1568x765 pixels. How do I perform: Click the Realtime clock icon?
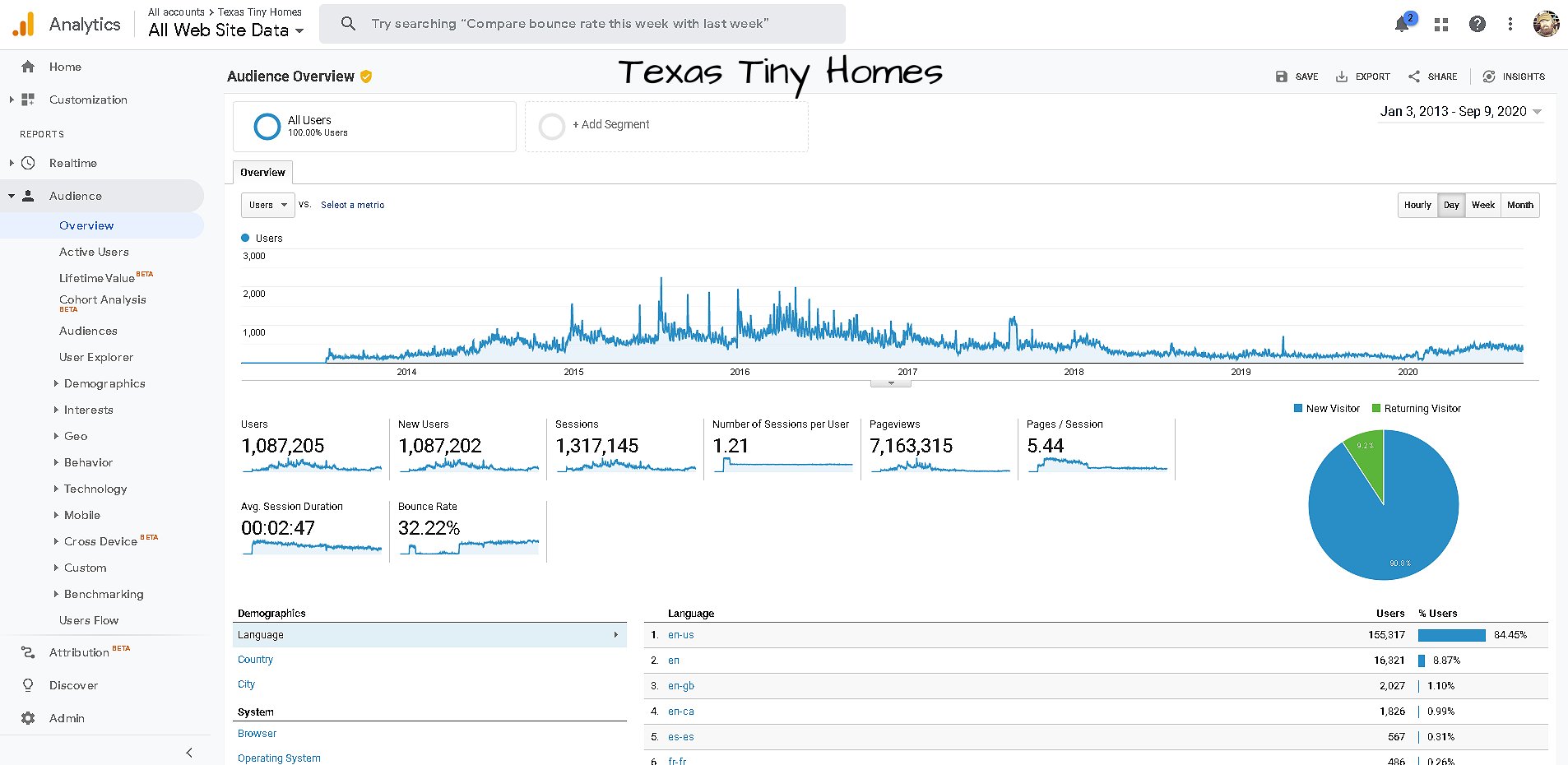[x=28, y=163]
